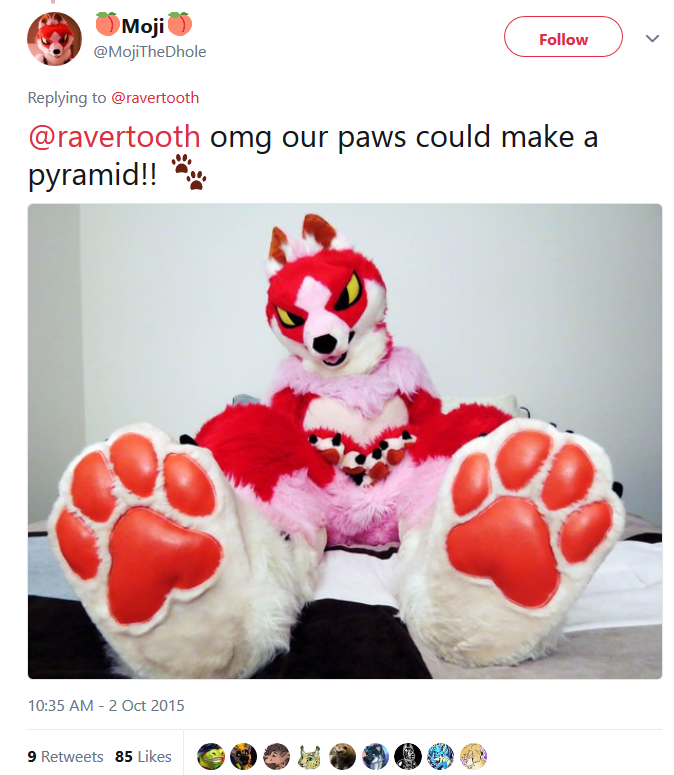The height and width of the screenshot is (775, 674).
Task: Open the lynx cat liker avatar
Action: [x=309, y=756]
